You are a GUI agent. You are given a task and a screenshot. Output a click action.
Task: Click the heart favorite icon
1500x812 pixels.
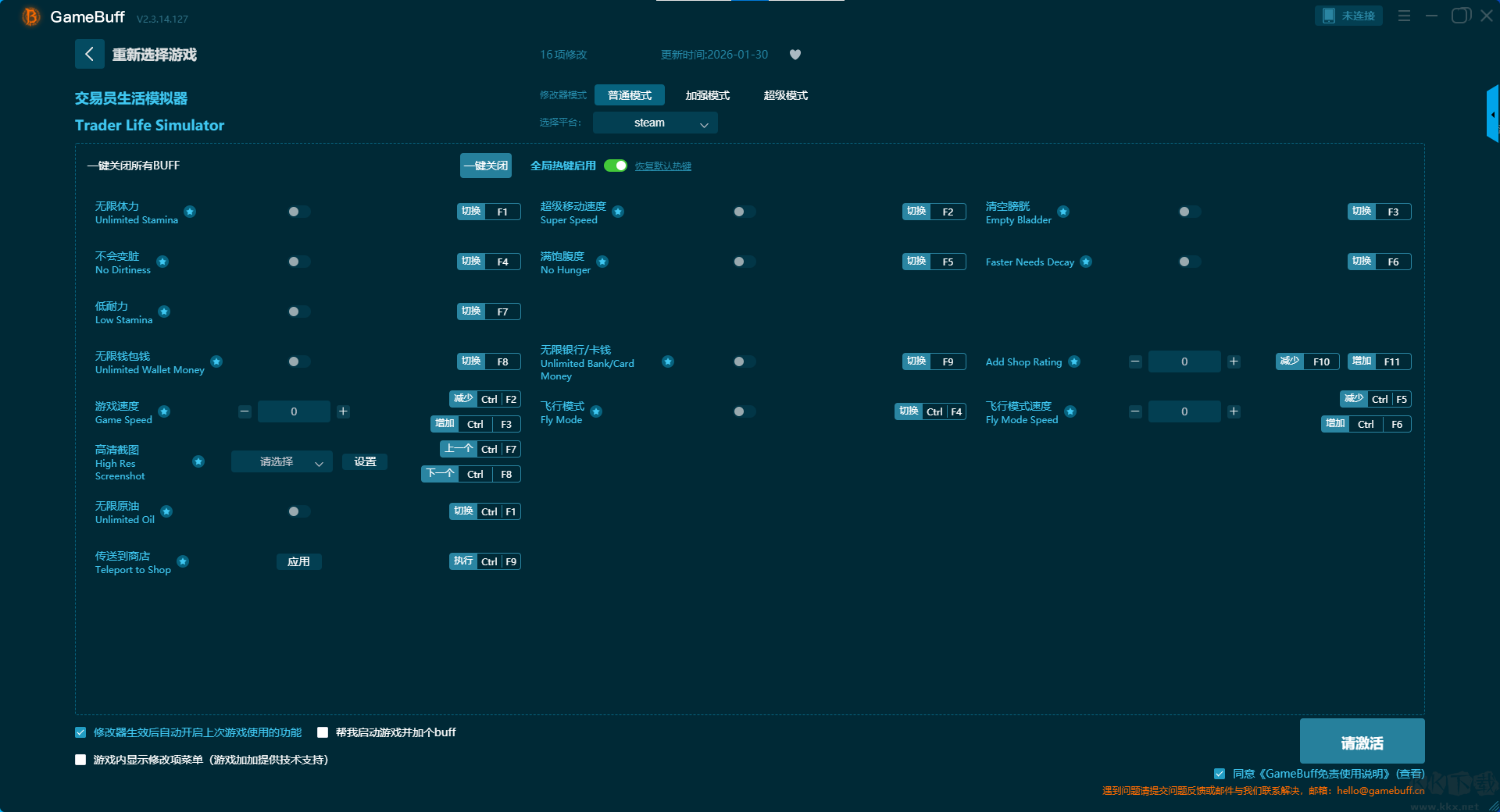point(795,55)
